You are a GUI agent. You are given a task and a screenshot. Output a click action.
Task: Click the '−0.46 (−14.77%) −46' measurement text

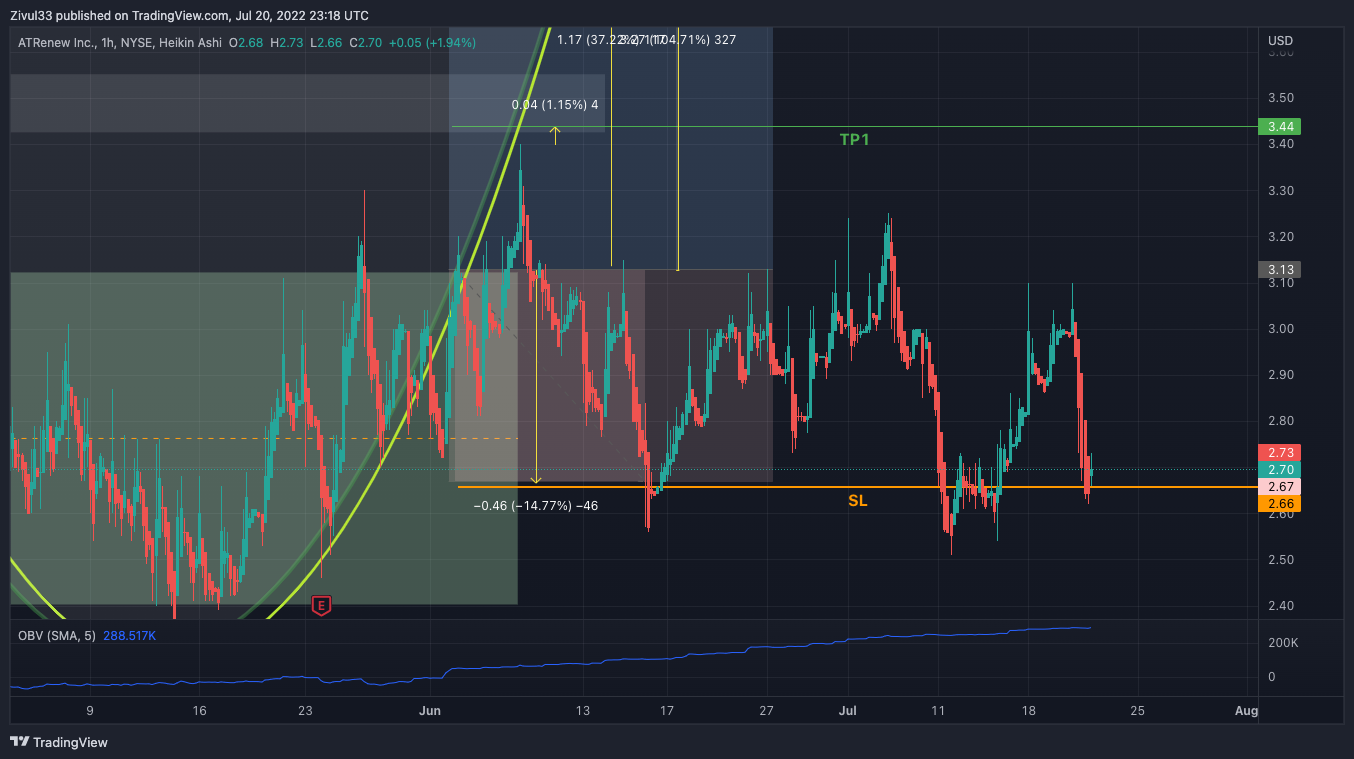click(x=536, y=506)
